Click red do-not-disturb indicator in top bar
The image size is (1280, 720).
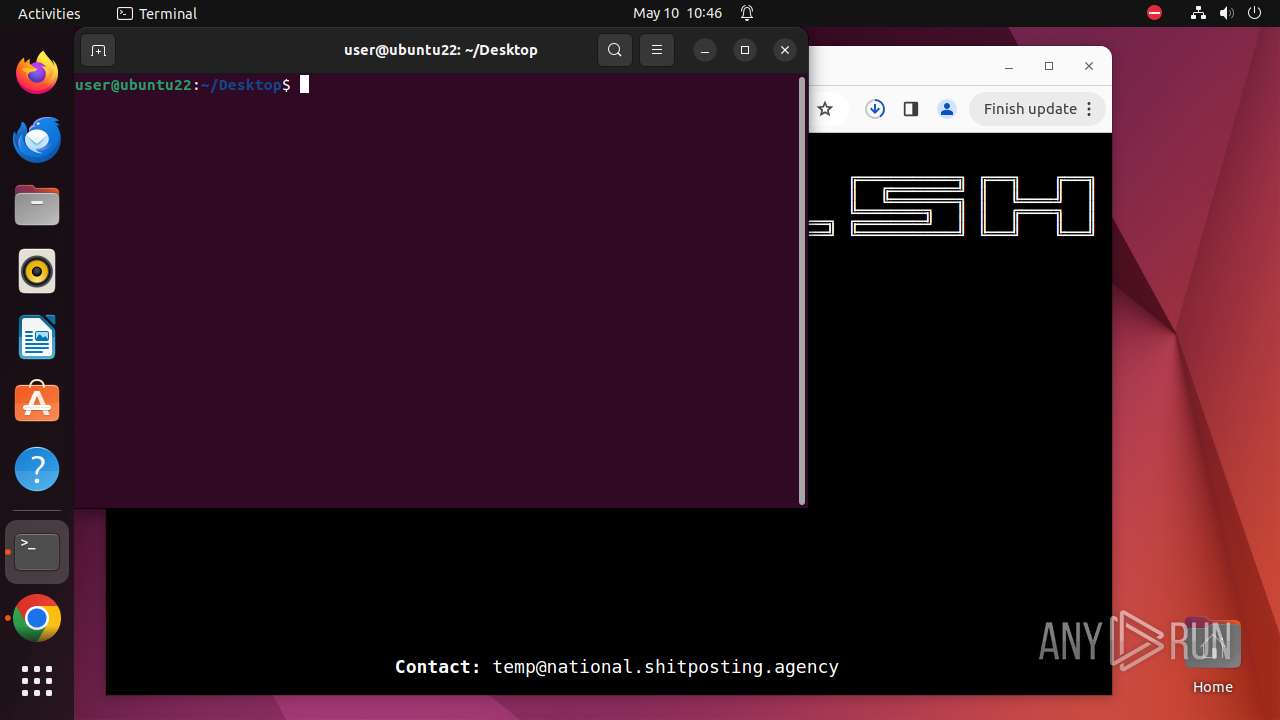click(x=1154, y=13)
